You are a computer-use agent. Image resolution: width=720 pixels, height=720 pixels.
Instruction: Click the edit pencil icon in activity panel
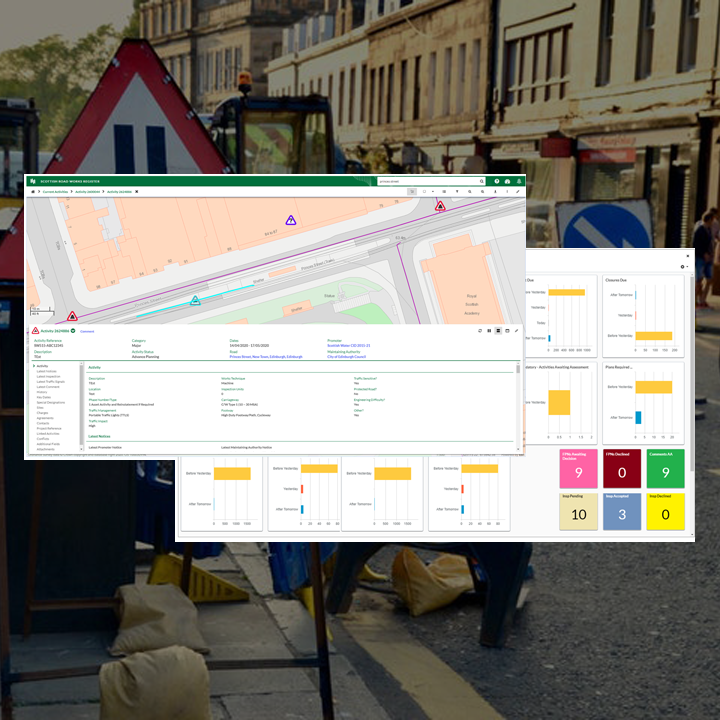click(517, 330)
